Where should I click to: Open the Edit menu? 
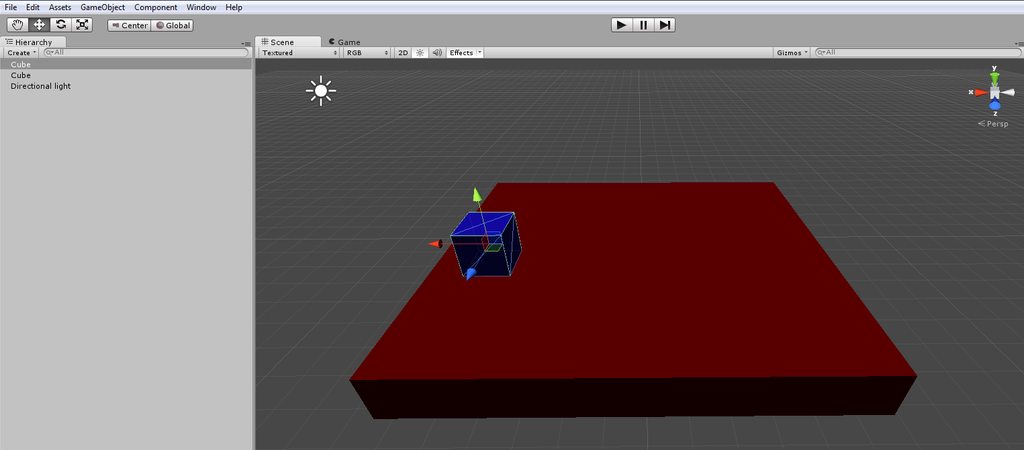(x=33, y=7)
